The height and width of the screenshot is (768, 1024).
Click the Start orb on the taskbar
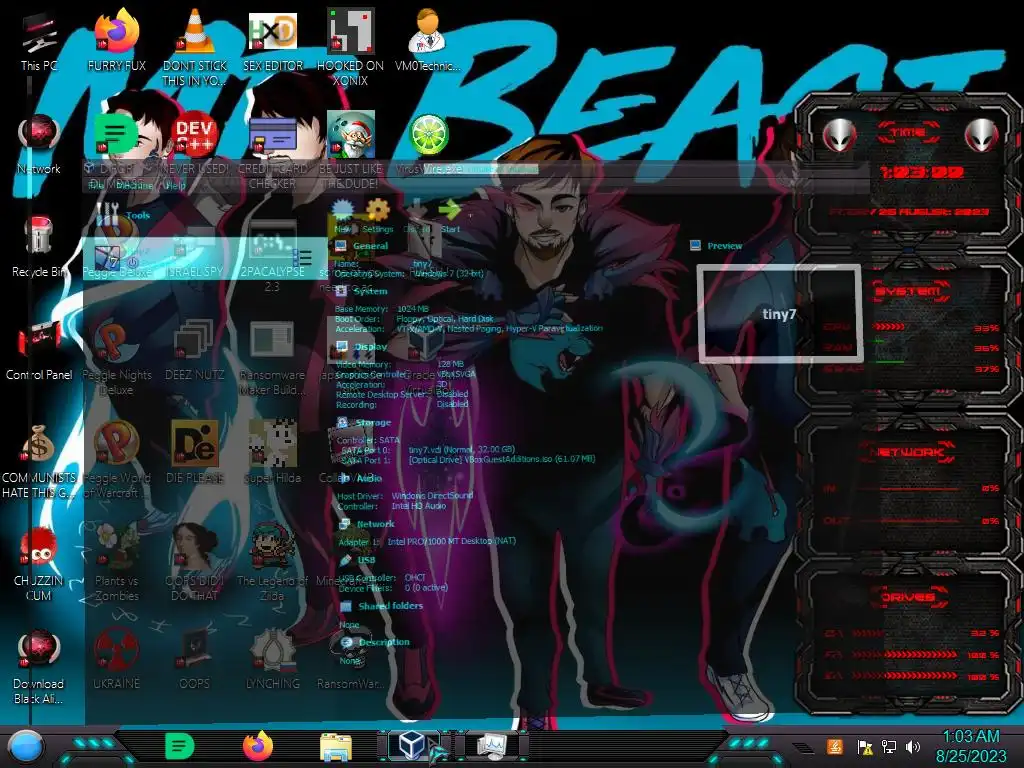point(26,746)
